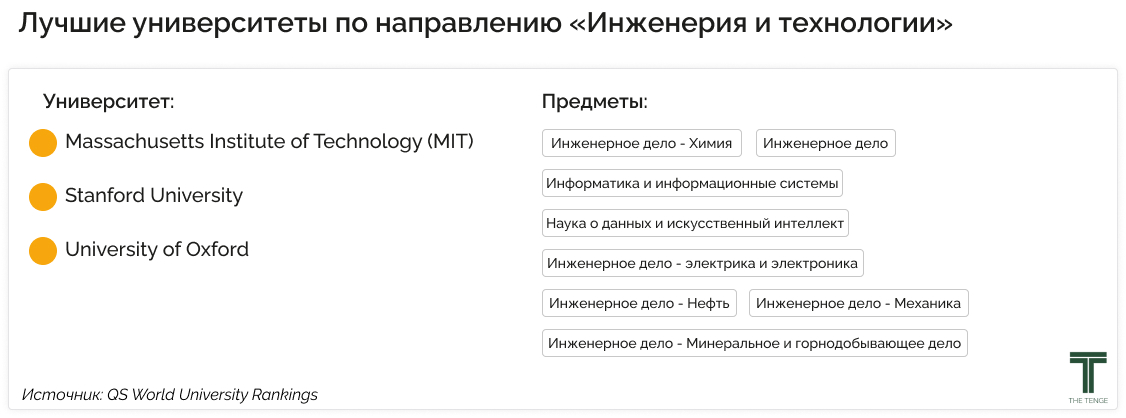
Task: Click the Университет: heading
Action: [109, 101]
